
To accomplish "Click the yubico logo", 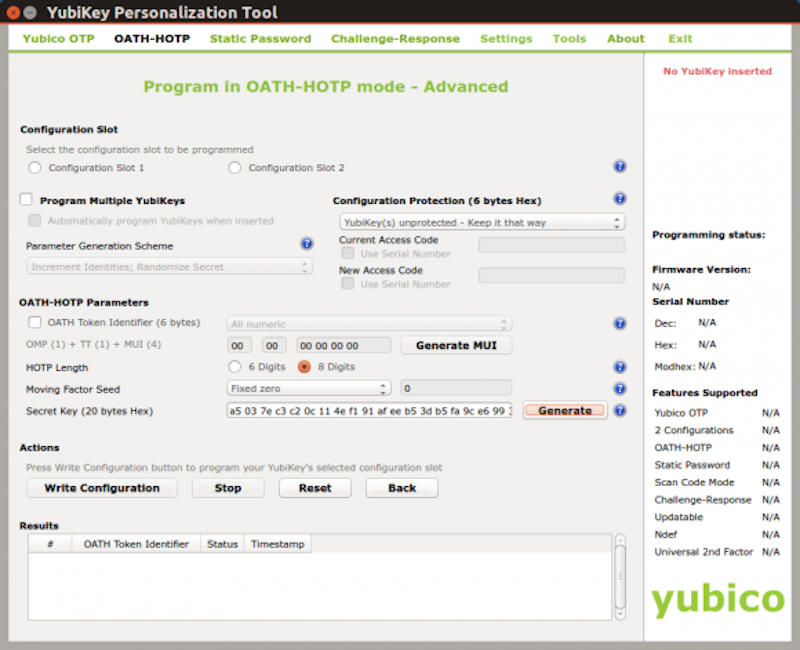I will coord(718,600).
